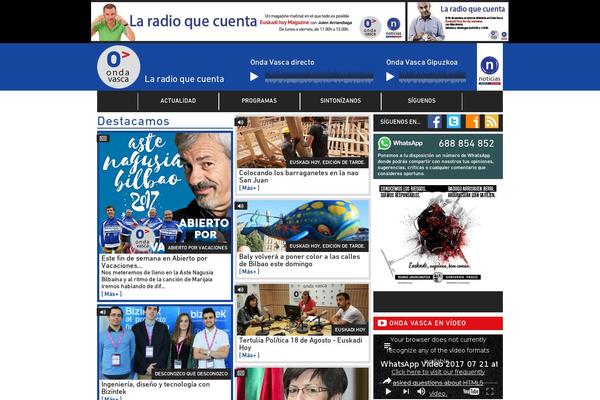Open 'Colocando los barraganetes' headline
This screenshot has width=600, height=400.
coord(298,176)
